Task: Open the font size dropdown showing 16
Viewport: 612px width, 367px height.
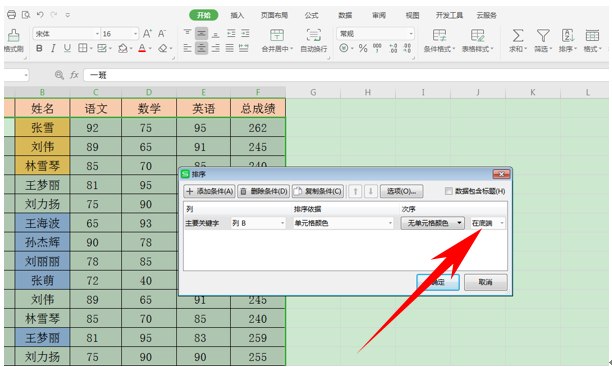Action: 135,34
